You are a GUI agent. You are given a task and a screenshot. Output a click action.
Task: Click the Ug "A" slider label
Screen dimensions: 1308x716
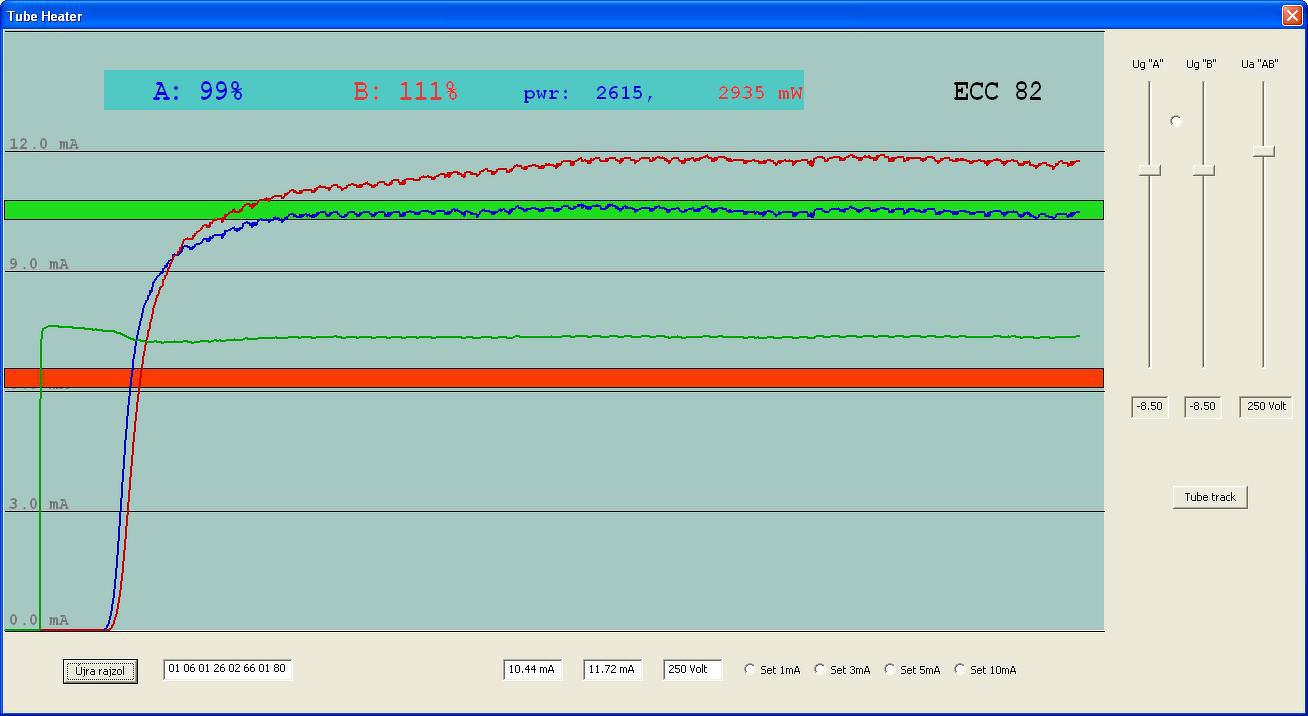(x=1148, y=64)
